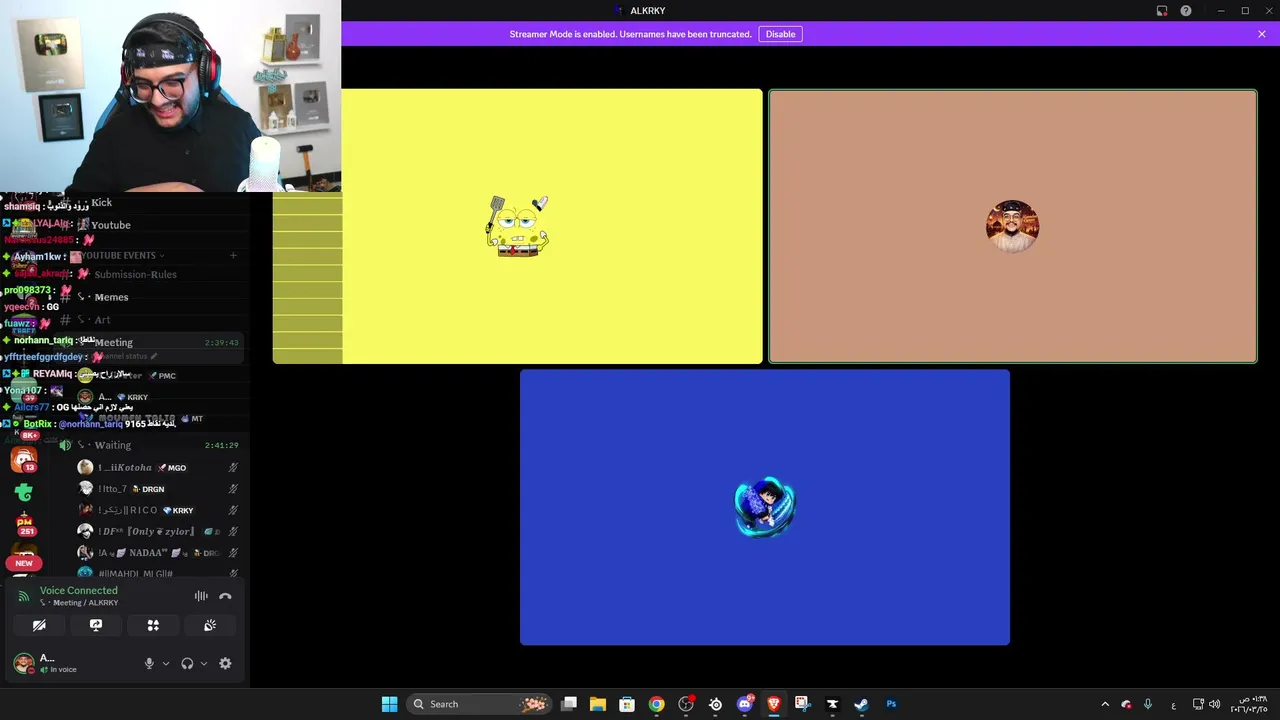The image size is (1280, 720).
Task: Open Discord from the taskbar
Action: coord(744,704)
